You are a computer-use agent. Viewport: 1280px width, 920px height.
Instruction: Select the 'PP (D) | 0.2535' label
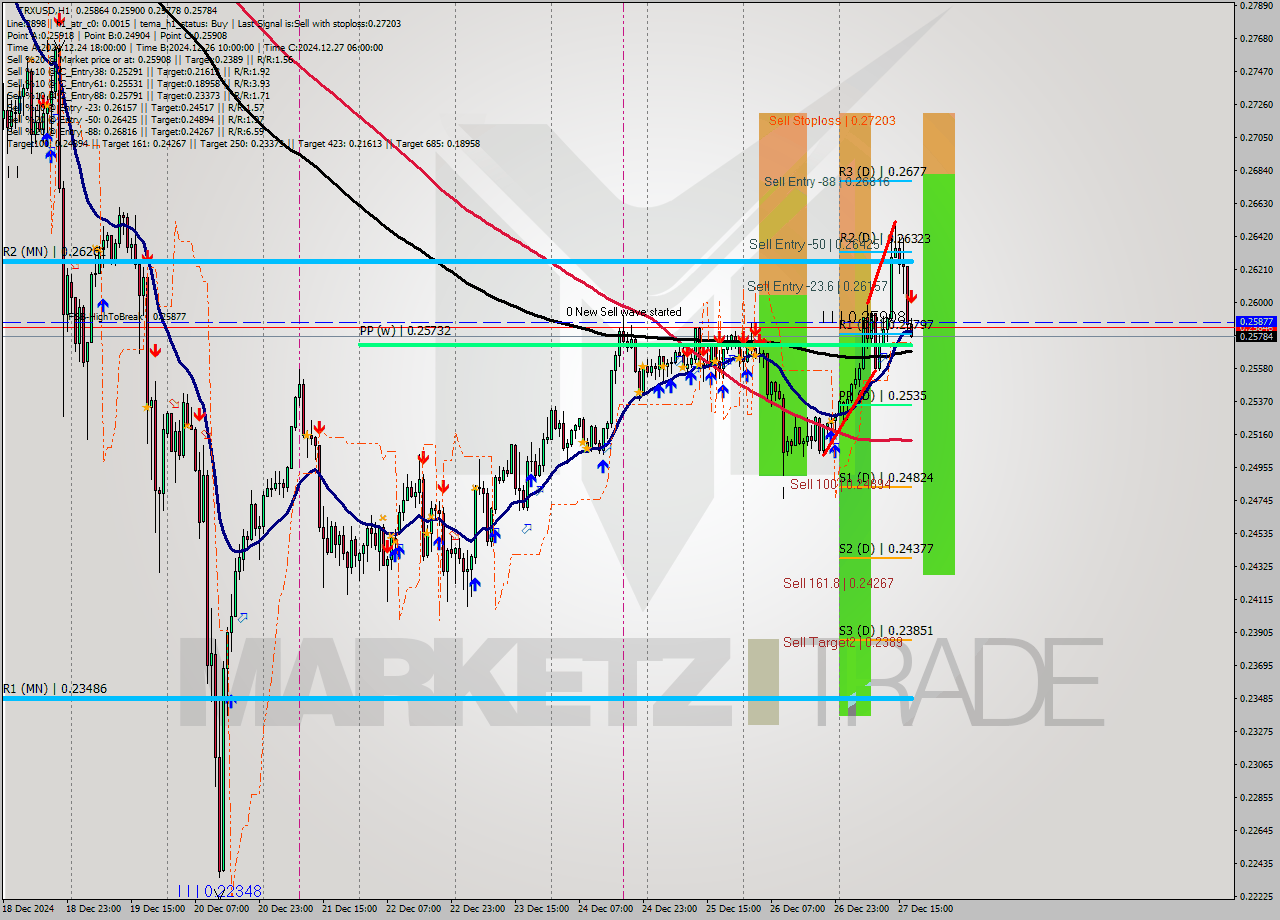coord(882,396)
